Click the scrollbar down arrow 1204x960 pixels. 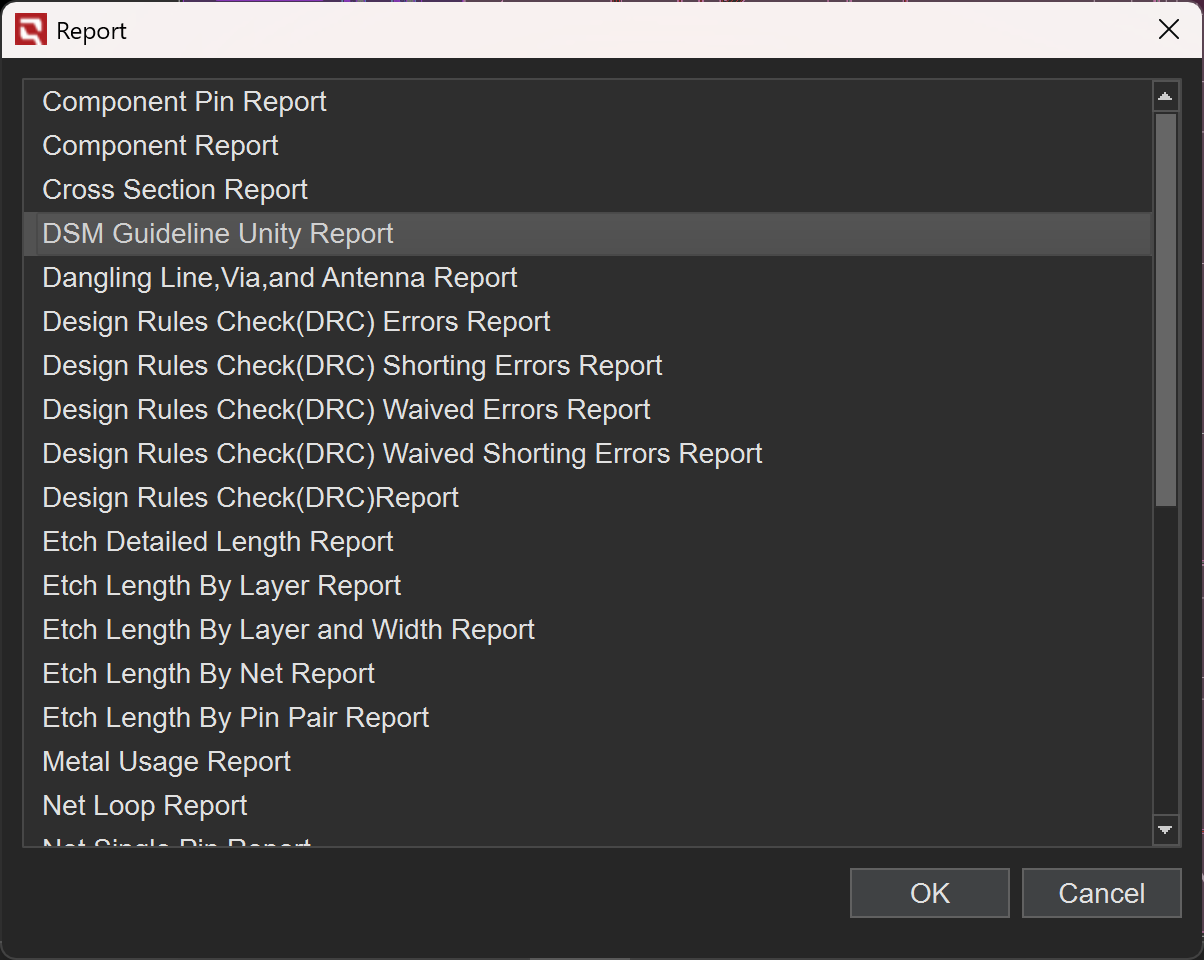coord(1165,829)
